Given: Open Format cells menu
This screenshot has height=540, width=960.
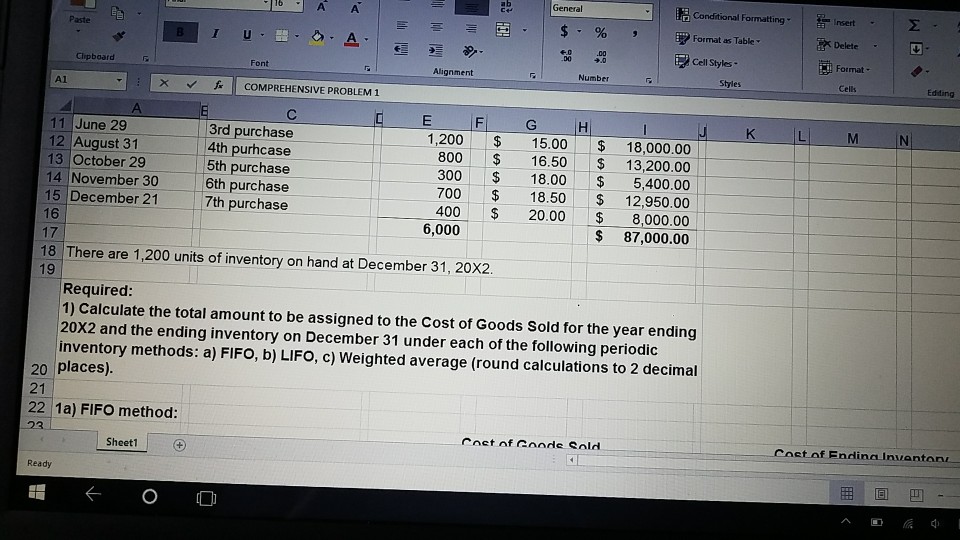Looking at the screenshot, I should [844, 69].
